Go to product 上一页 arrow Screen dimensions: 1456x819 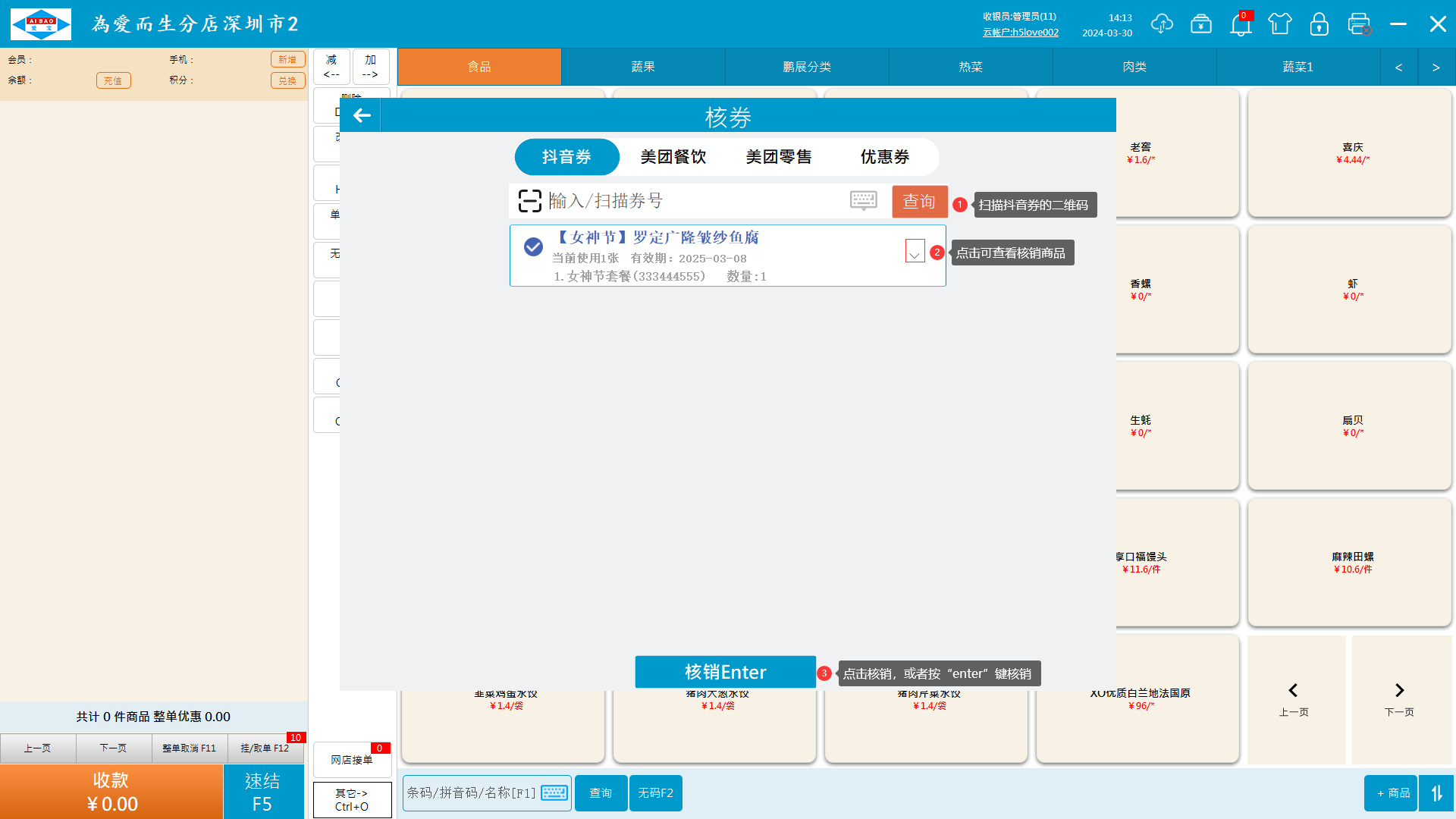click(x=1294, y=698)
